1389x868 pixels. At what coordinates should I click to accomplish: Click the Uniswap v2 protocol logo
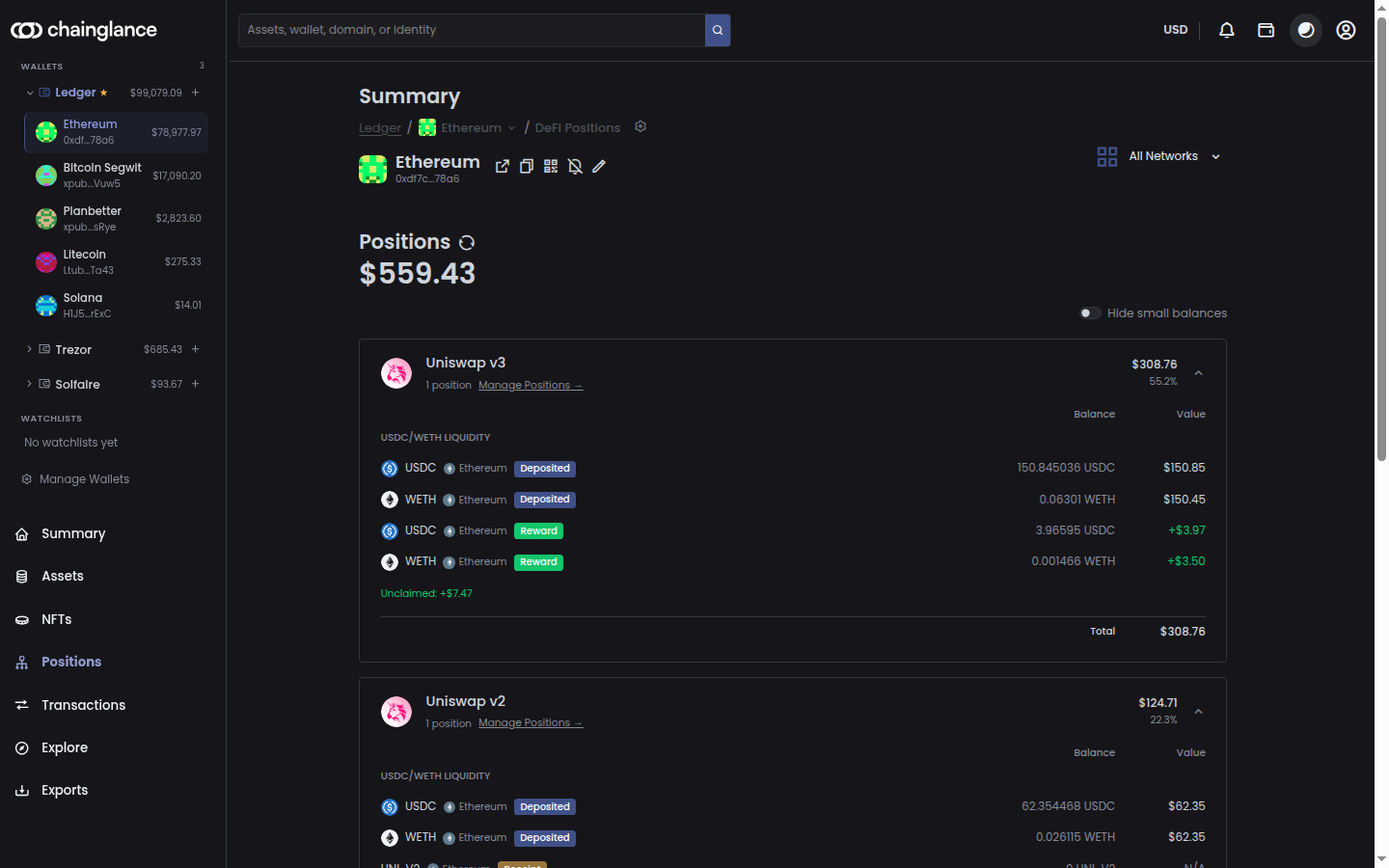tap(396, 712)
